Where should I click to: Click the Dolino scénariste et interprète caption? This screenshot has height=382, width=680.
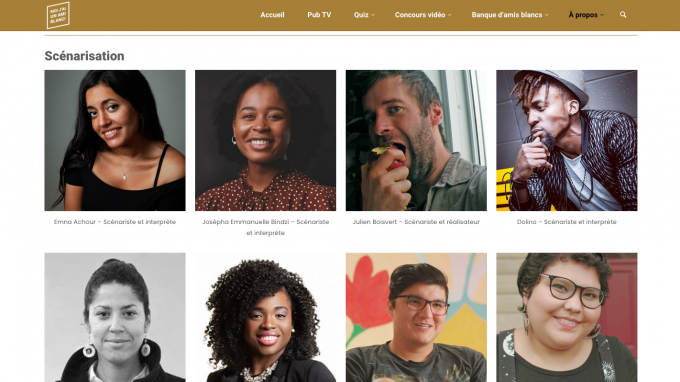pos(567,222)
